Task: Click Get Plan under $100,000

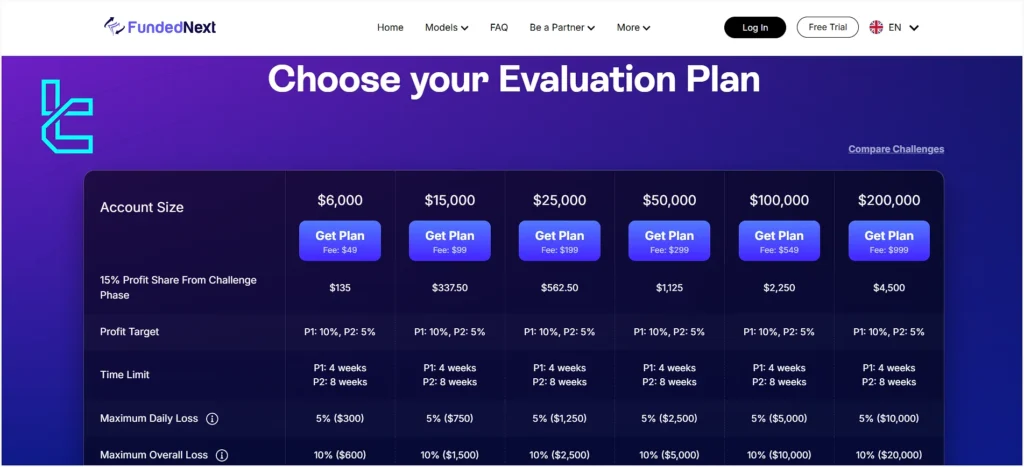Action: coord(779,241)
